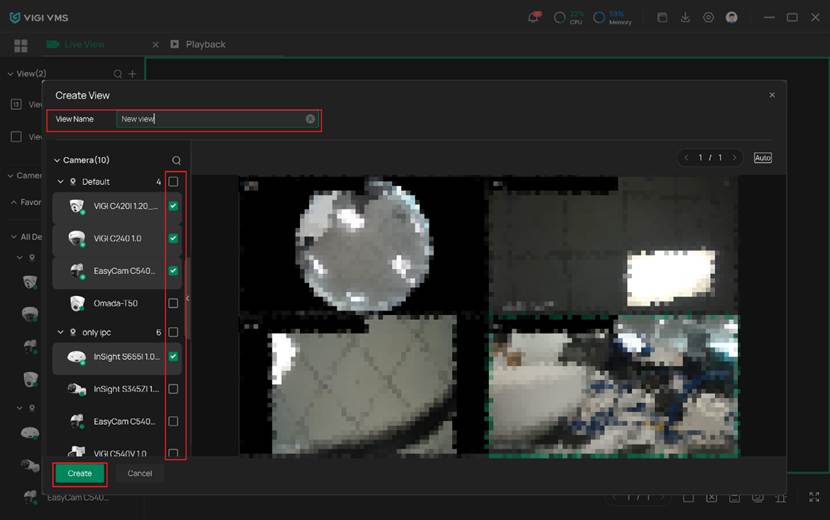830x520 pixels.
Task: Open the user account avatar
Action: (x=732, y=17)
